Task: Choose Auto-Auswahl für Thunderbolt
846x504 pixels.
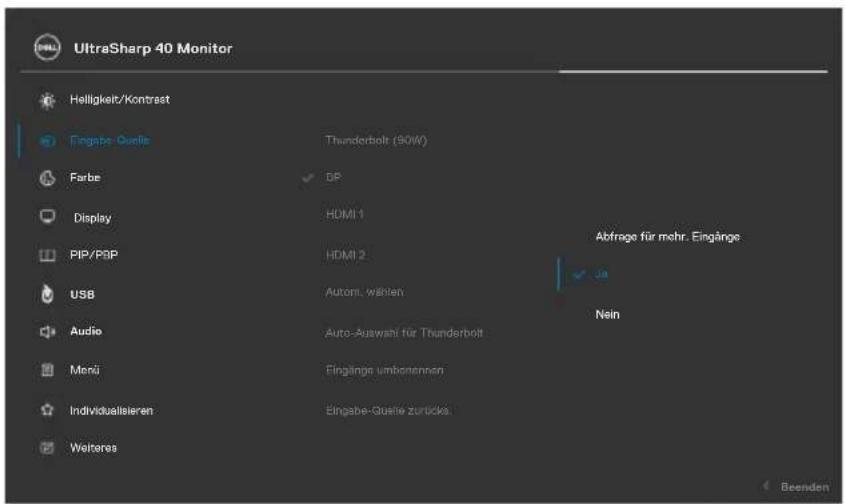Action: pos(404,333)
